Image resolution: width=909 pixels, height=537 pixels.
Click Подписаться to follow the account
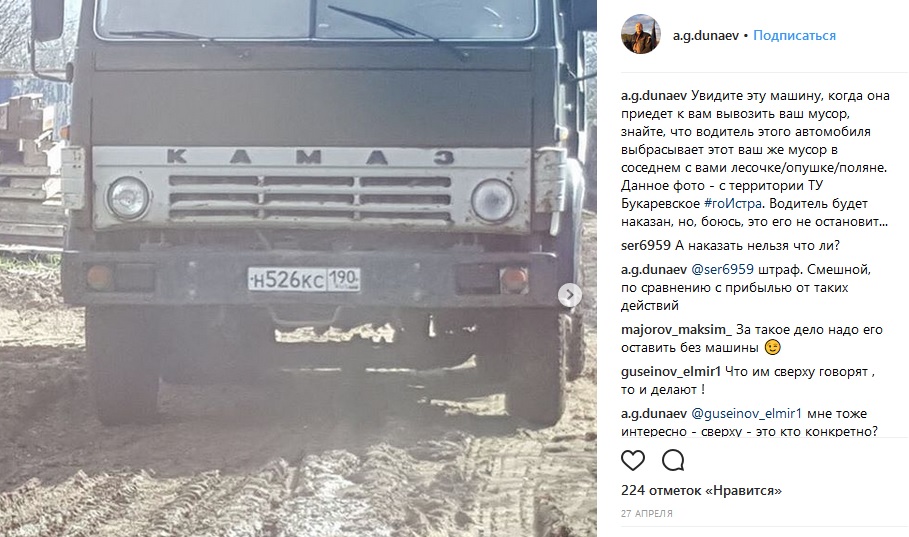794,35
